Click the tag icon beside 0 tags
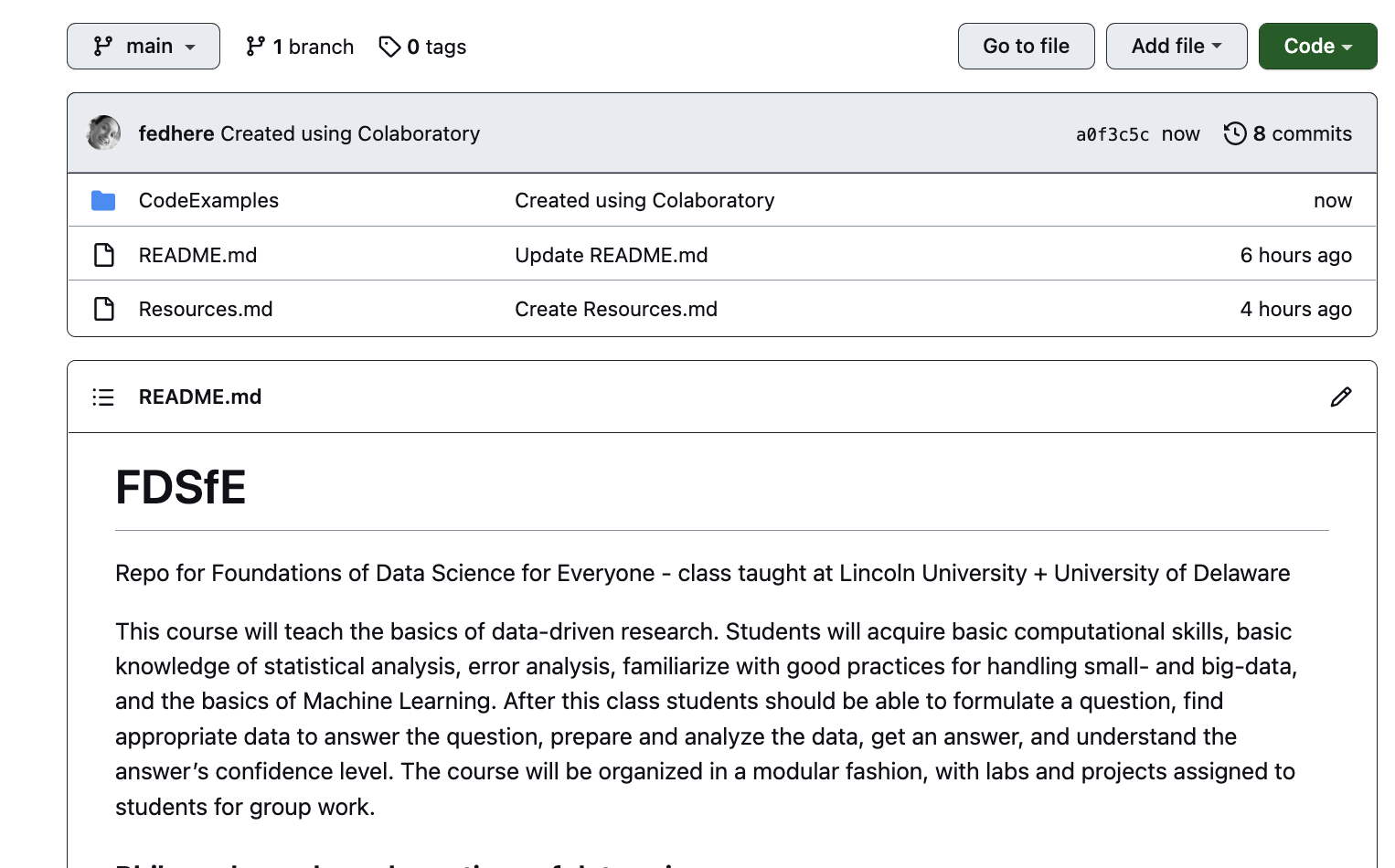This screenshot has height=868, width=1395. pyautogui.click(x=389, y=47)
